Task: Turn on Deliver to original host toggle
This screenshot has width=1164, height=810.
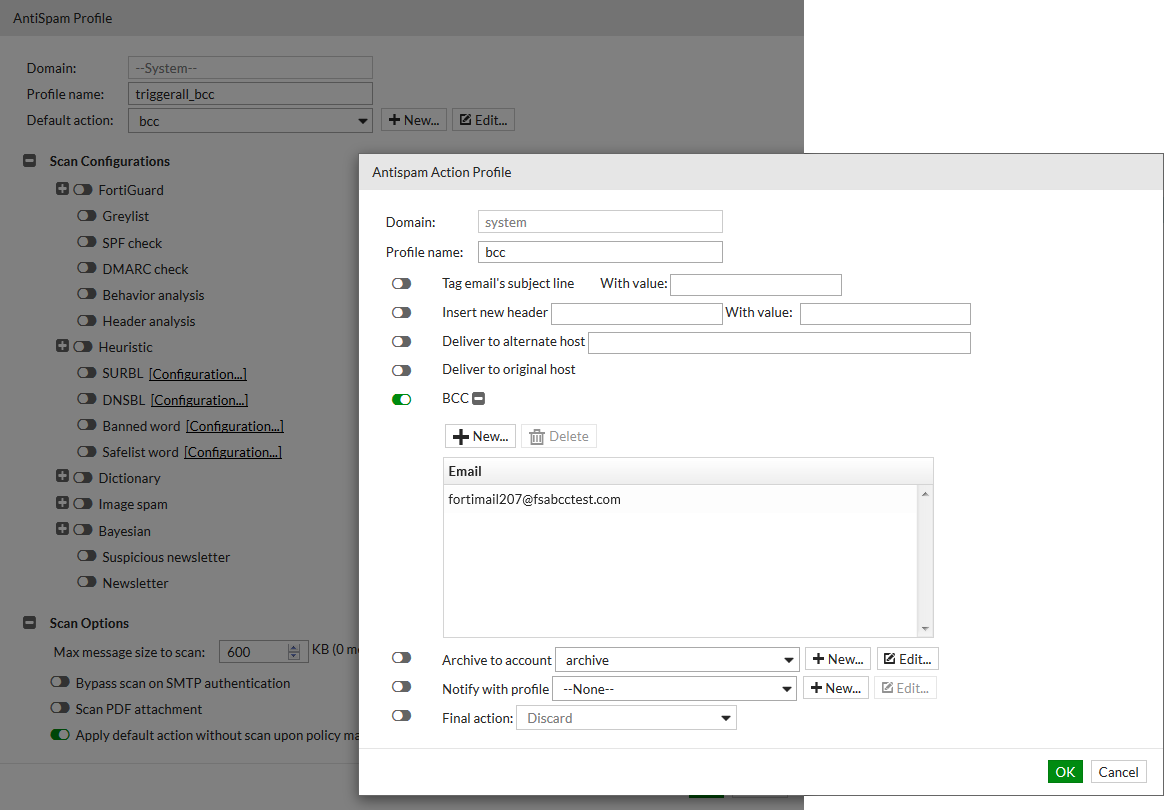Action: click(402, 370)
